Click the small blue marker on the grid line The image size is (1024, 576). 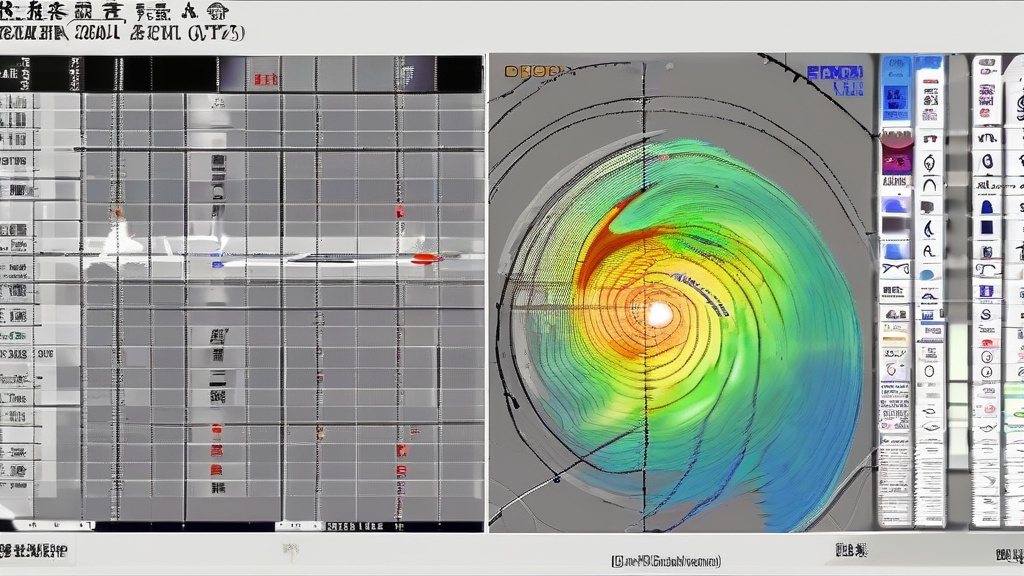[x=216, y=264]
